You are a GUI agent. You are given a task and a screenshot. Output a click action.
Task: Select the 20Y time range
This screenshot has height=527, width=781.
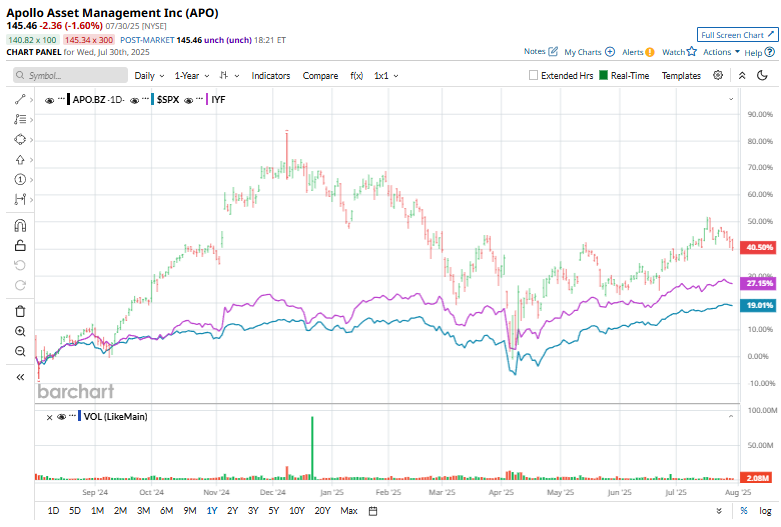(x=322, y=511)
